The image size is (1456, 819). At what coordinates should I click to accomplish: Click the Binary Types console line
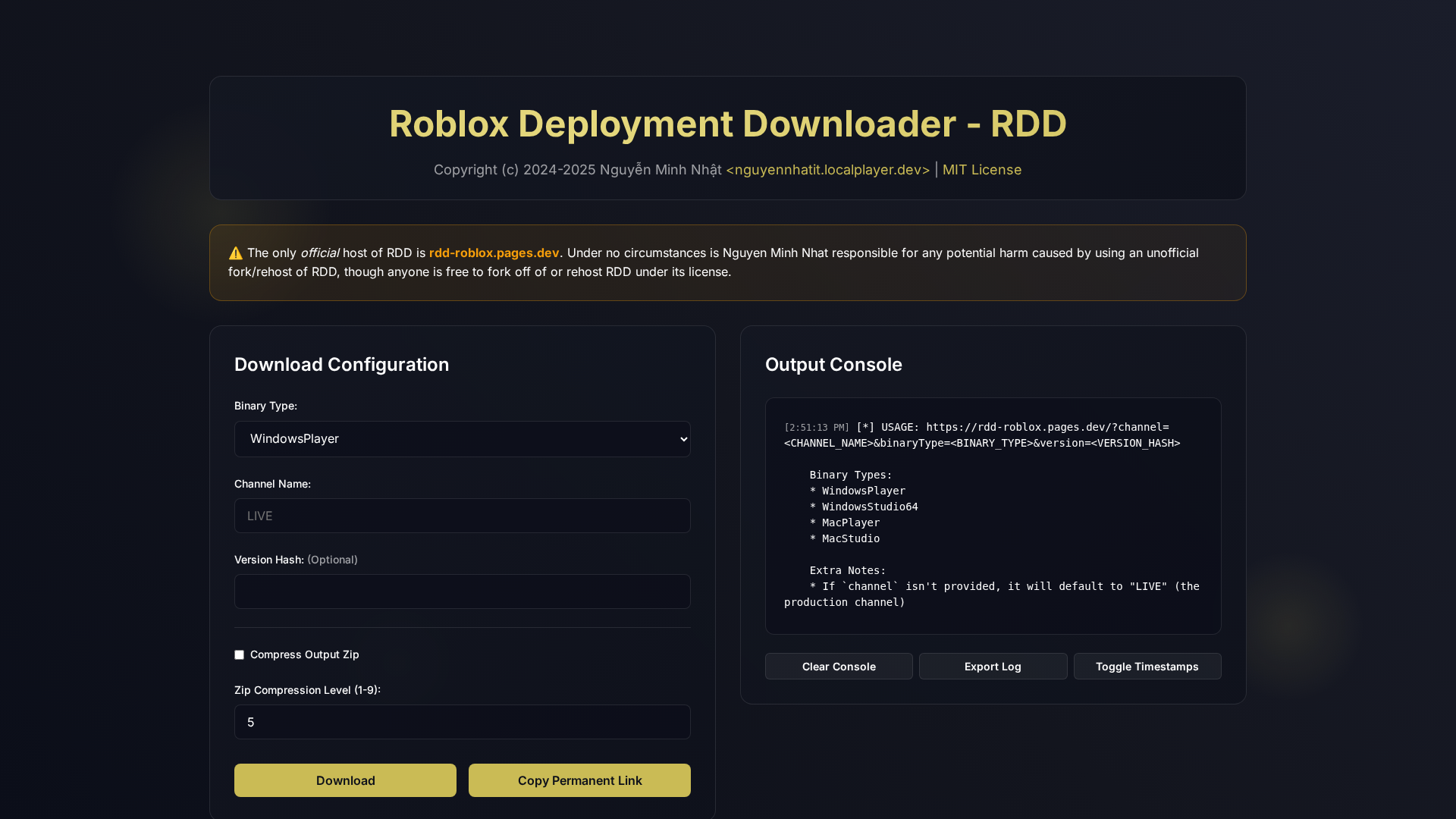click(851, 475)
